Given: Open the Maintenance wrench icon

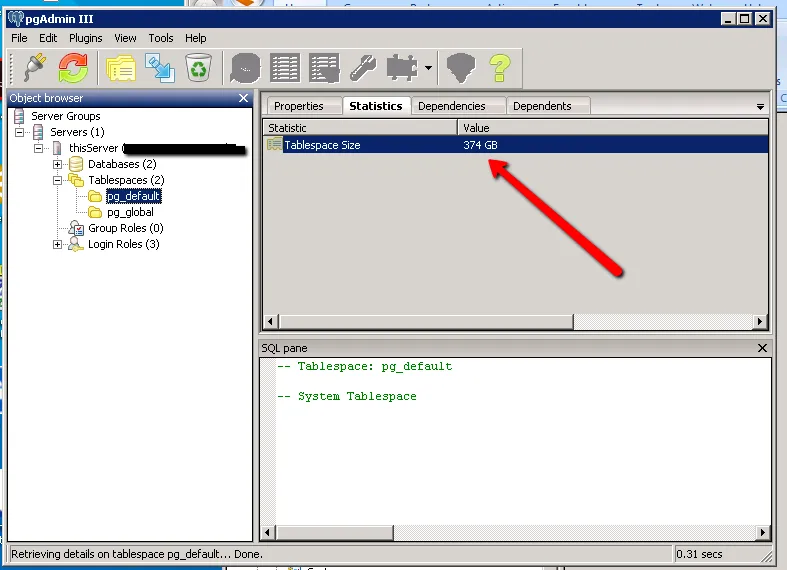Looking at the screenshot, I should 363,68.
